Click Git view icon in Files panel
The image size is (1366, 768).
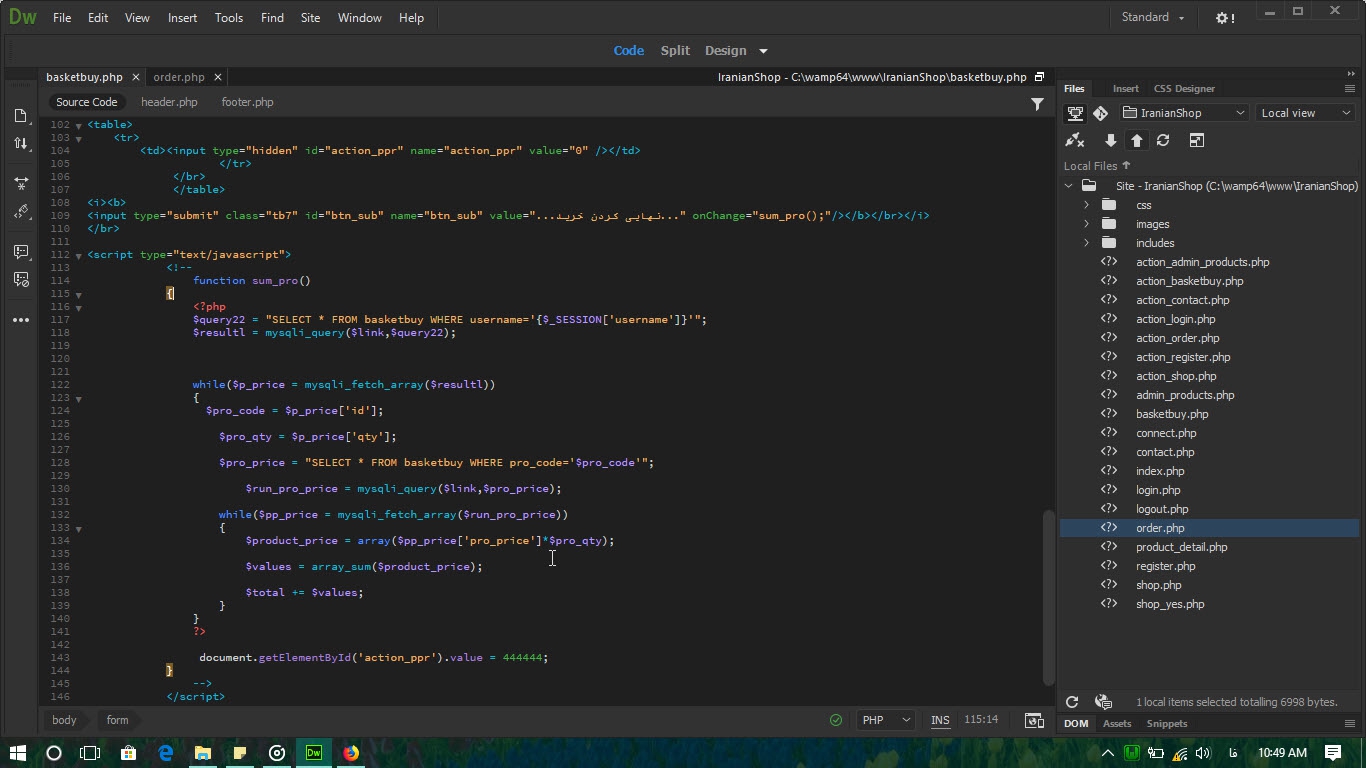point(1100,113)
